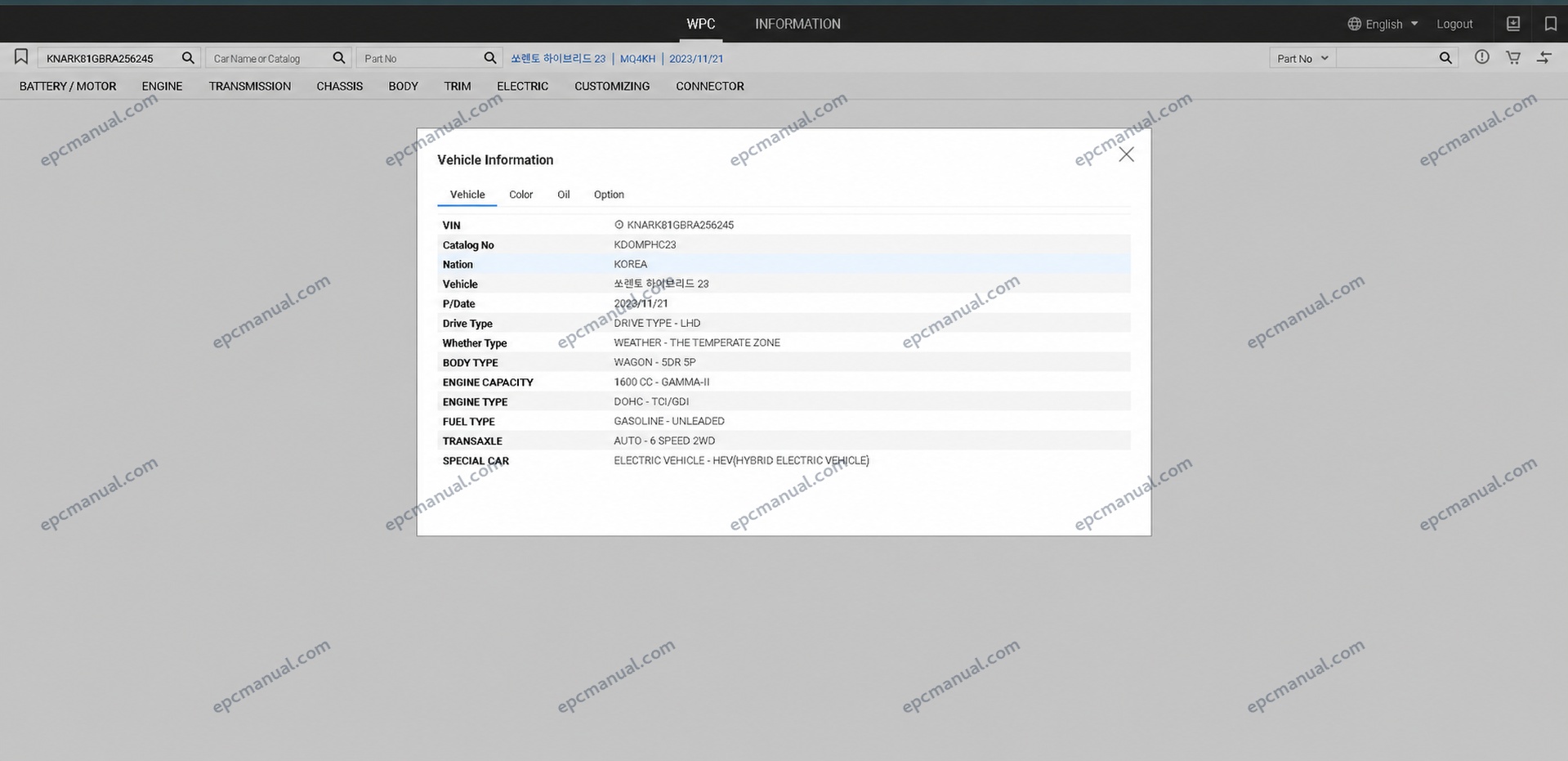This screenshot has width=1568, height=761.
Task: Click the AUTO - 6 SPEED 2WD value
Action: pos(664,441)
